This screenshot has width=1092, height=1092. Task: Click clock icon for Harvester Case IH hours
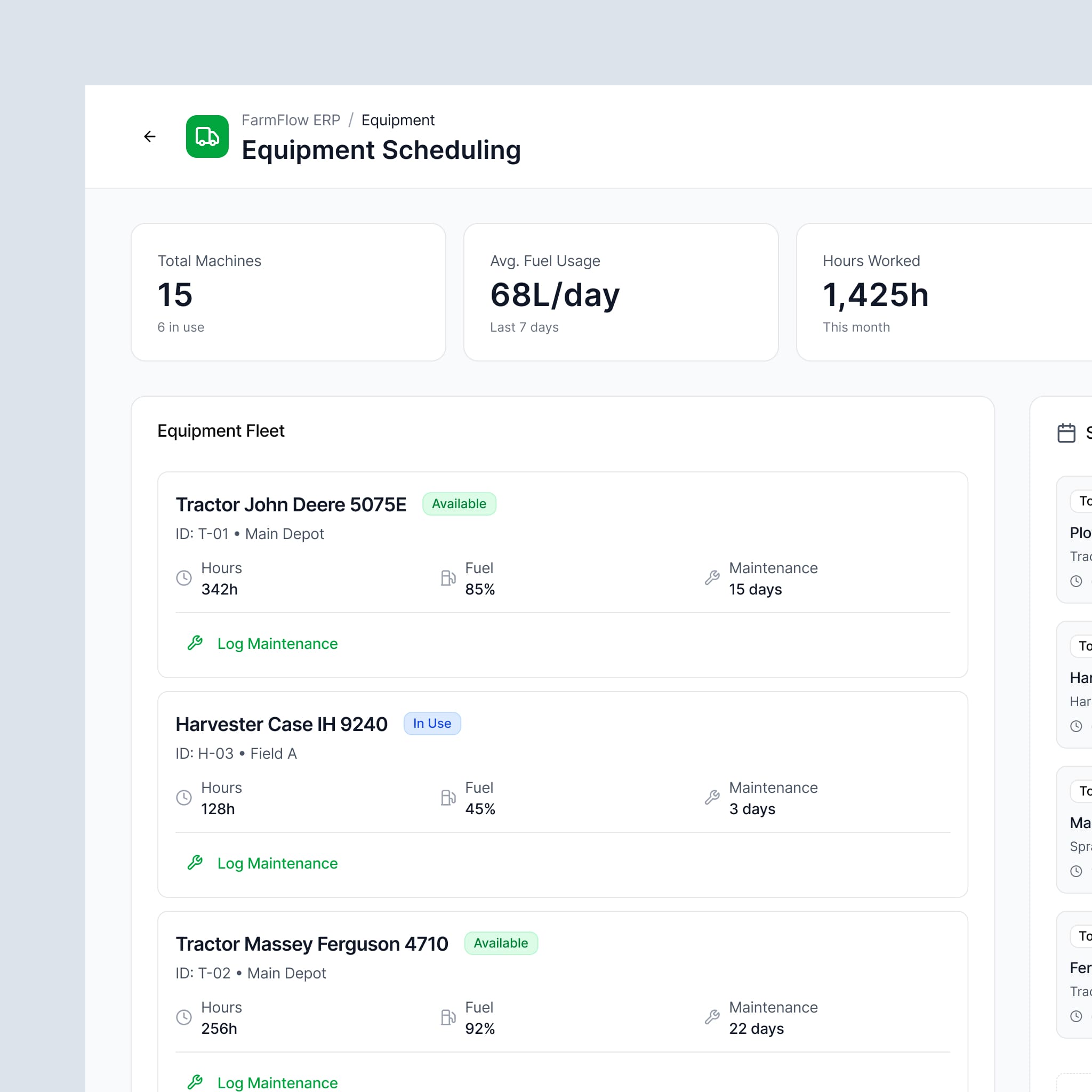tap(184, 798)
